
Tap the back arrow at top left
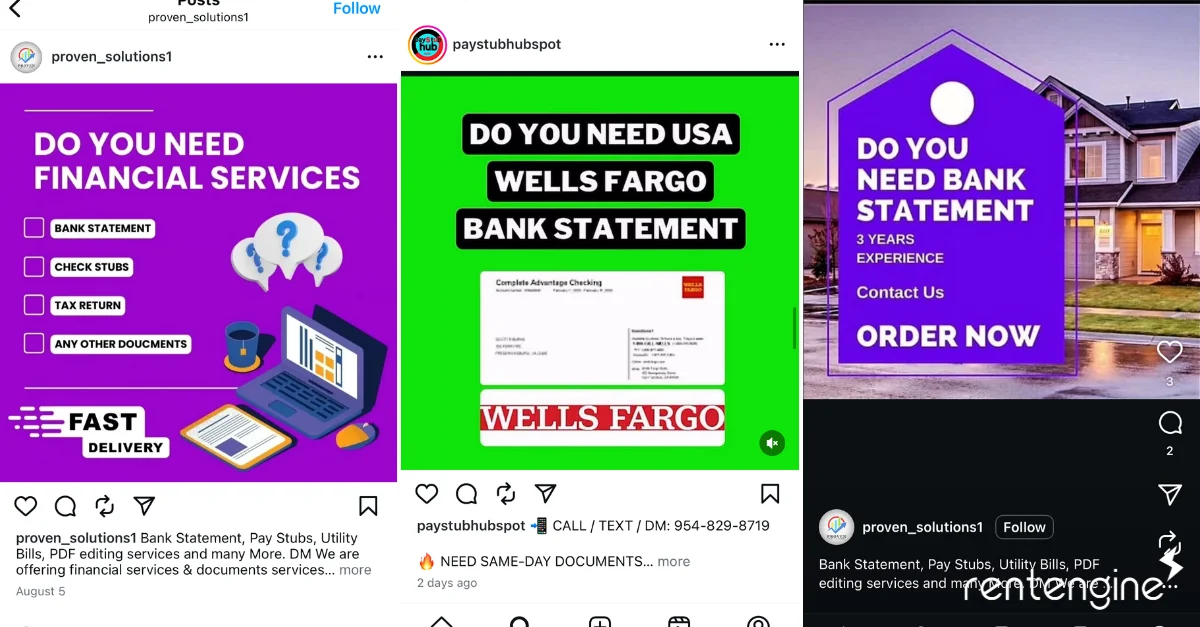pos(13,9)
